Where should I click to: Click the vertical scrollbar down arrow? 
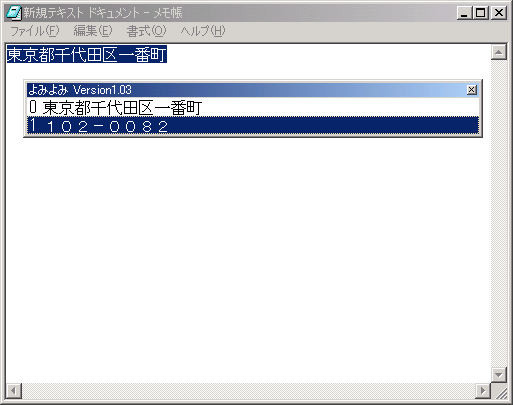point(499,374)
